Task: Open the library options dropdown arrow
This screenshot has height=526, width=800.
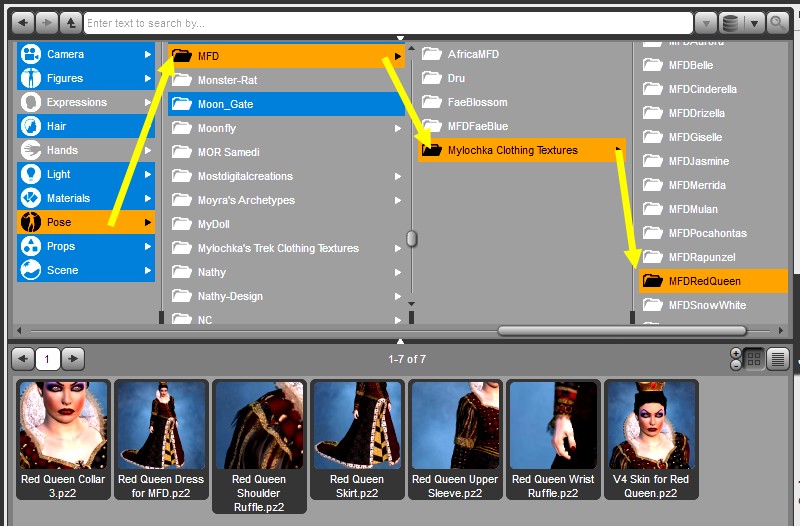Action: (x=754, y=23)
